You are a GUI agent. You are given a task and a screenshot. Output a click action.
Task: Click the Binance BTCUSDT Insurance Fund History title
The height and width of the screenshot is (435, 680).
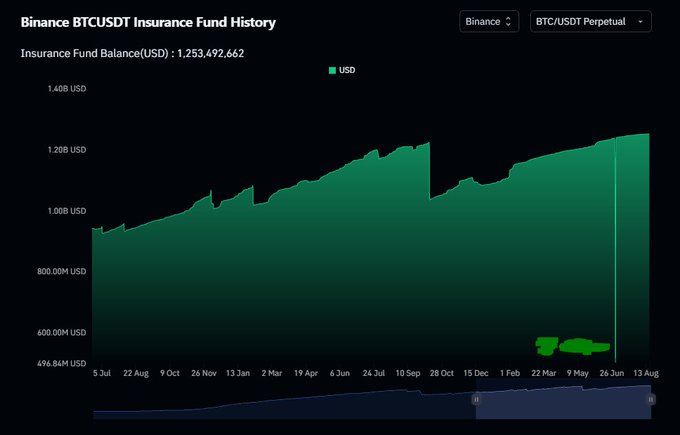148,22
